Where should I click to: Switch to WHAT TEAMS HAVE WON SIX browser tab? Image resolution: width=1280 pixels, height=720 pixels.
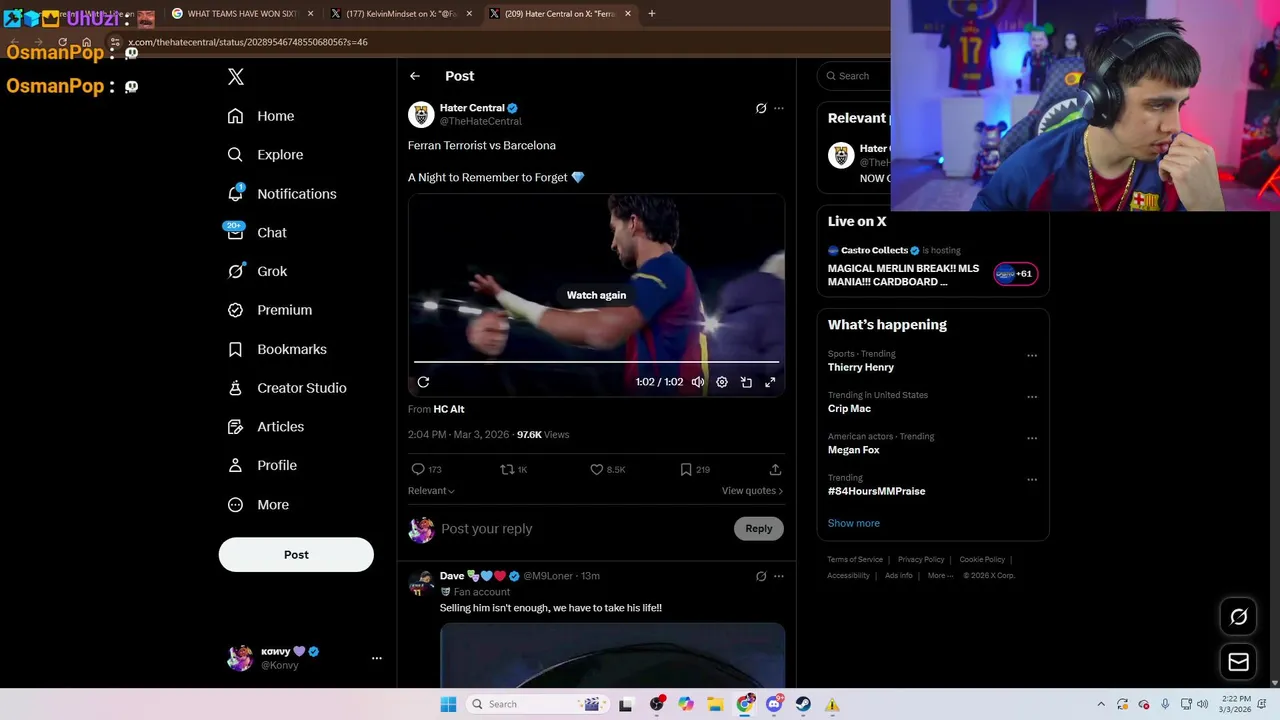pos(243,14)
